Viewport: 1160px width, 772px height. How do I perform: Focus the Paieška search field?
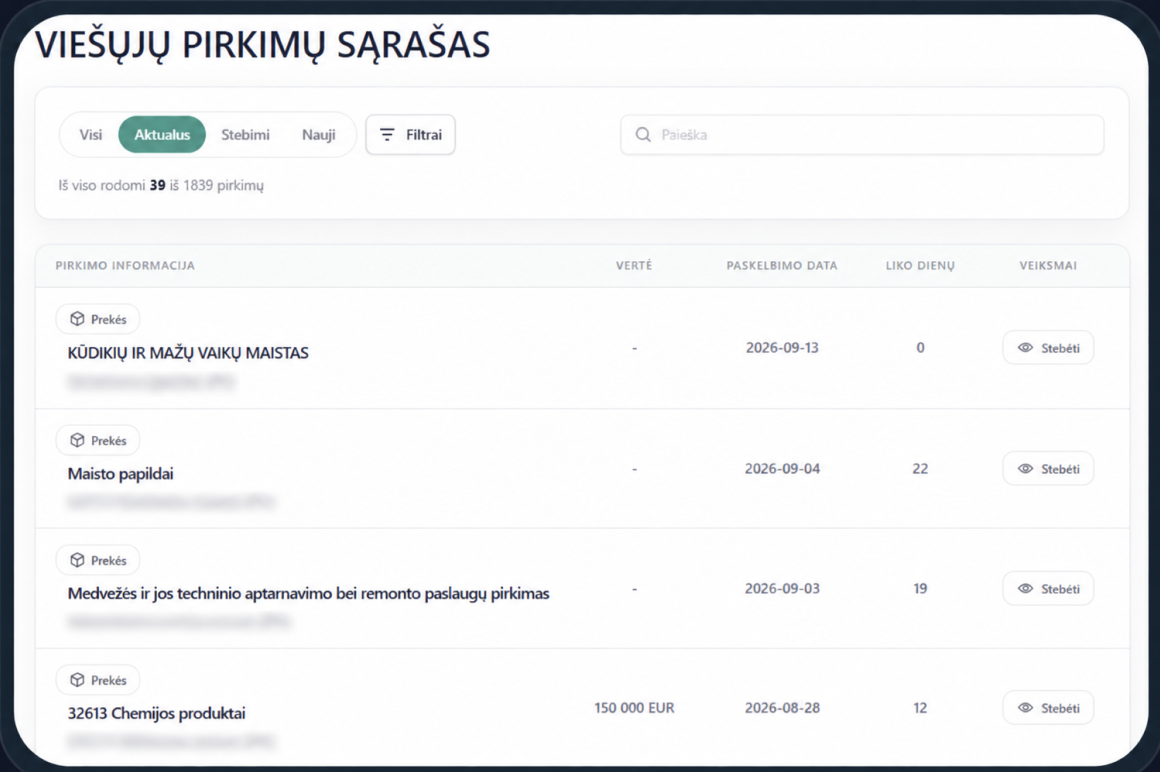(x=862, y=135)
